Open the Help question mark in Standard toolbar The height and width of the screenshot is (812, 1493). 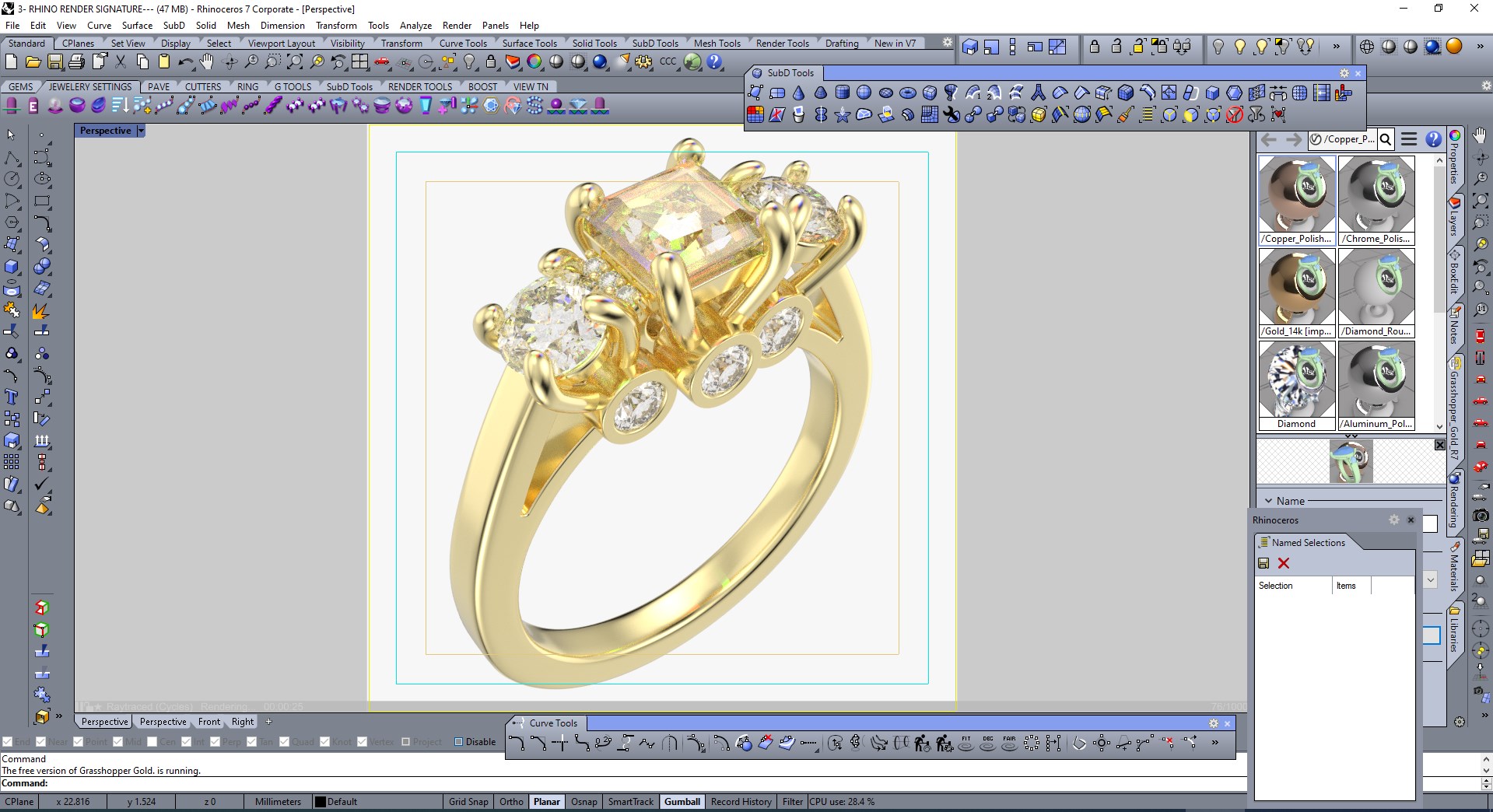pos(714,62)
